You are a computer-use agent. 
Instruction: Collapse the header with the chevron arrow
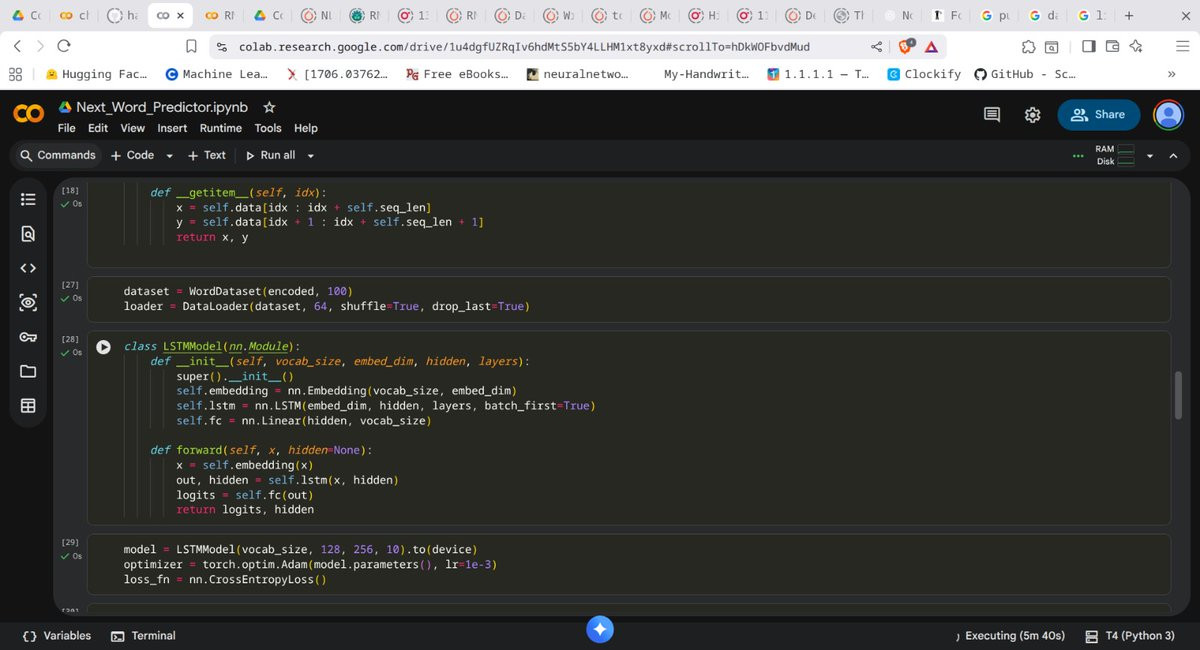[1173, 156]
